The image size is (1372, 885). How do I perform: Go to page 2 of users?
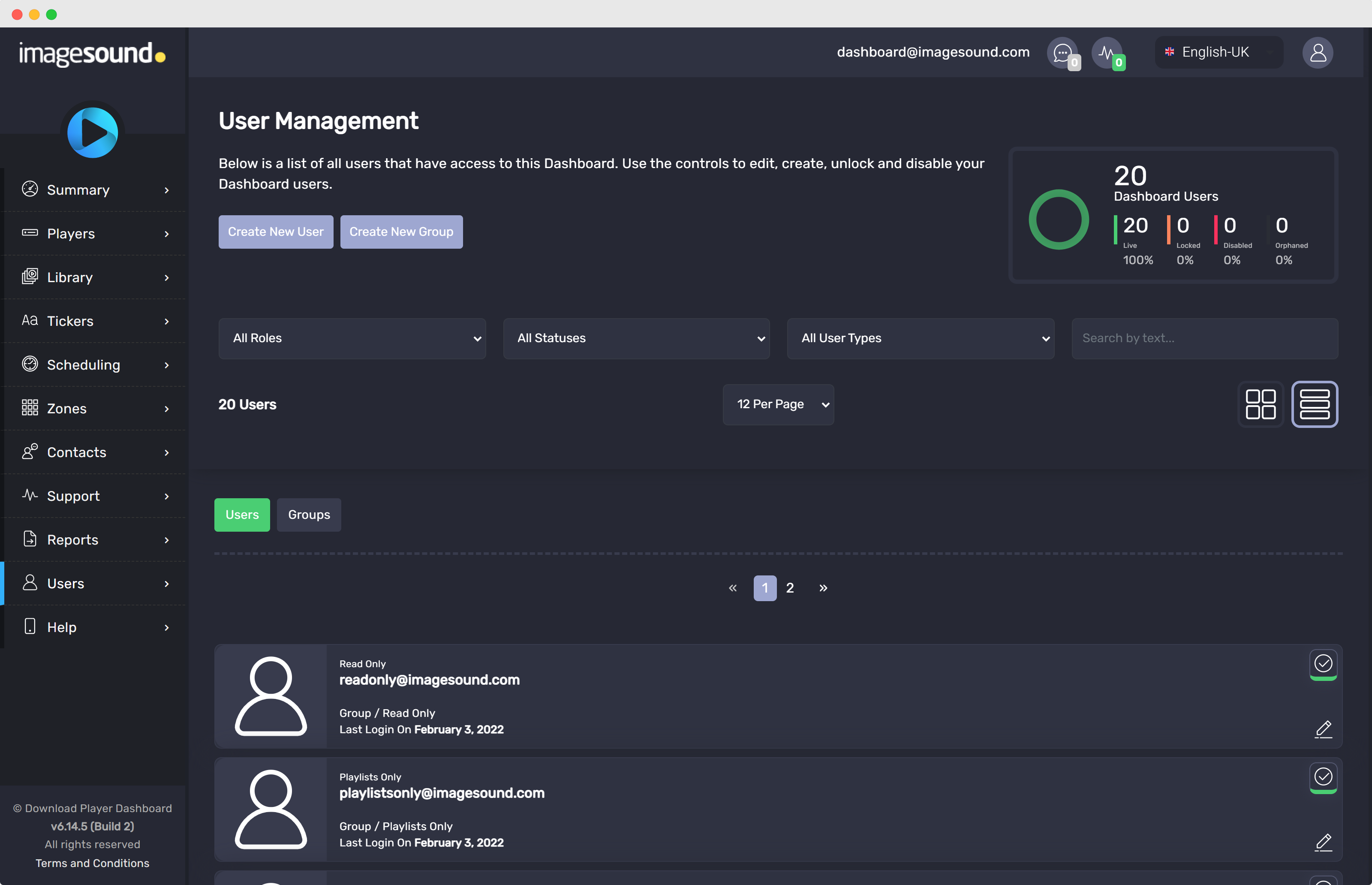[790, 588]
